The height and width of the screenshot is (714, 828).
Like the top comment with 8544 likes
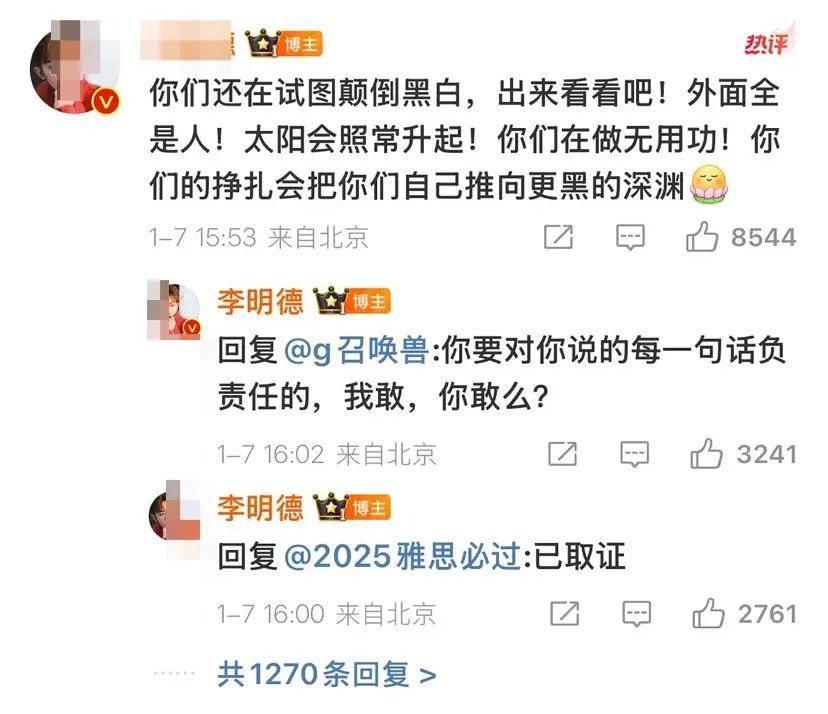click(x=702, y=236)
